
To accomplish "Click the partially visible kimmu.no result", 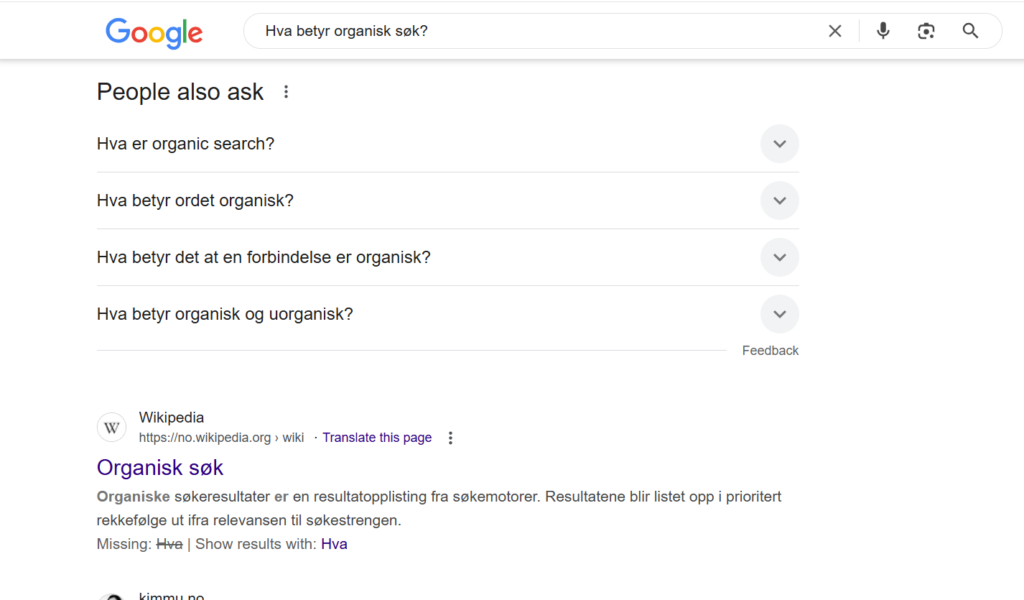I will 171,595.
